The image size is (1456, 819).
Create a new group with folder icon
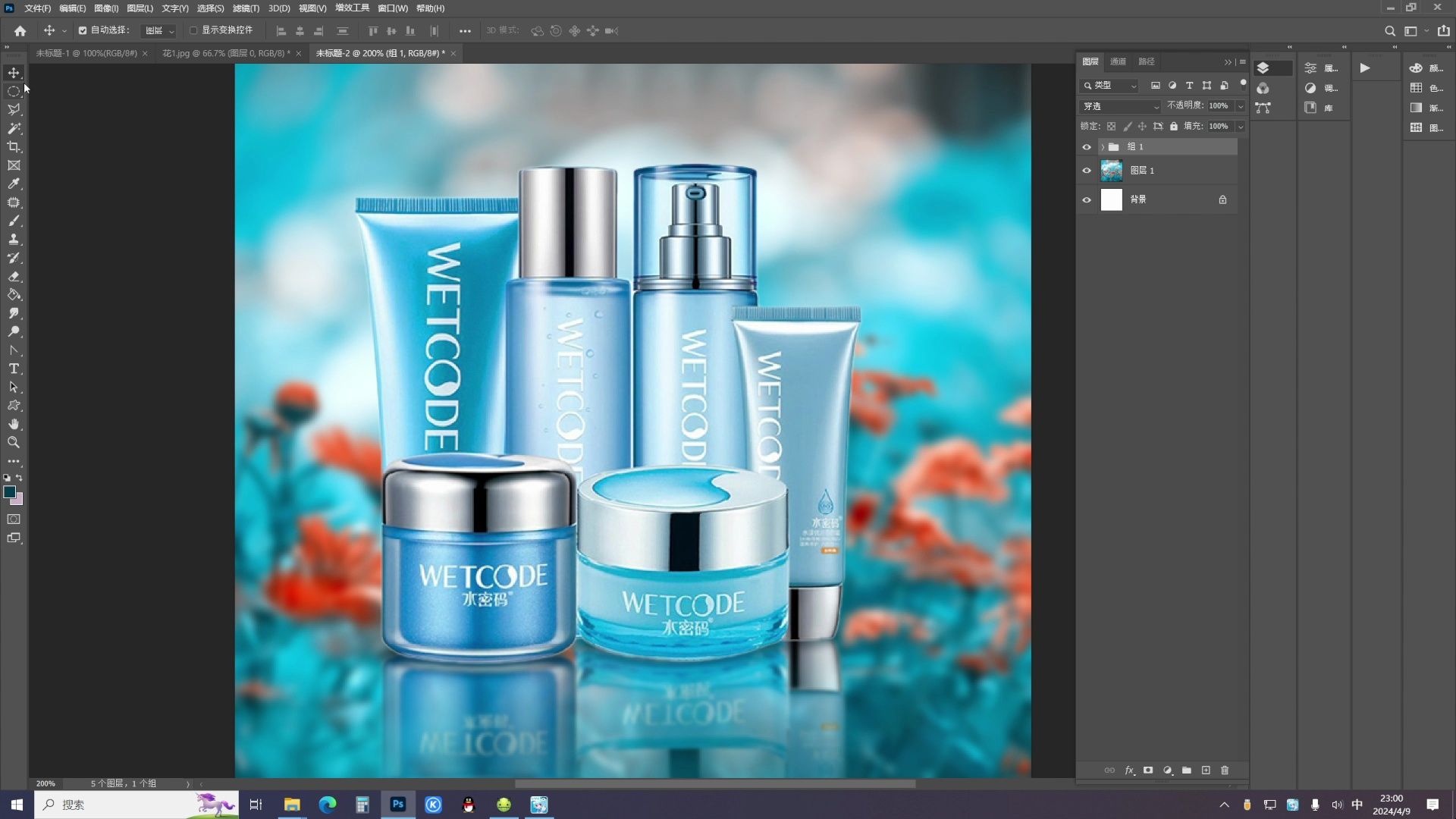[1187, 770]
